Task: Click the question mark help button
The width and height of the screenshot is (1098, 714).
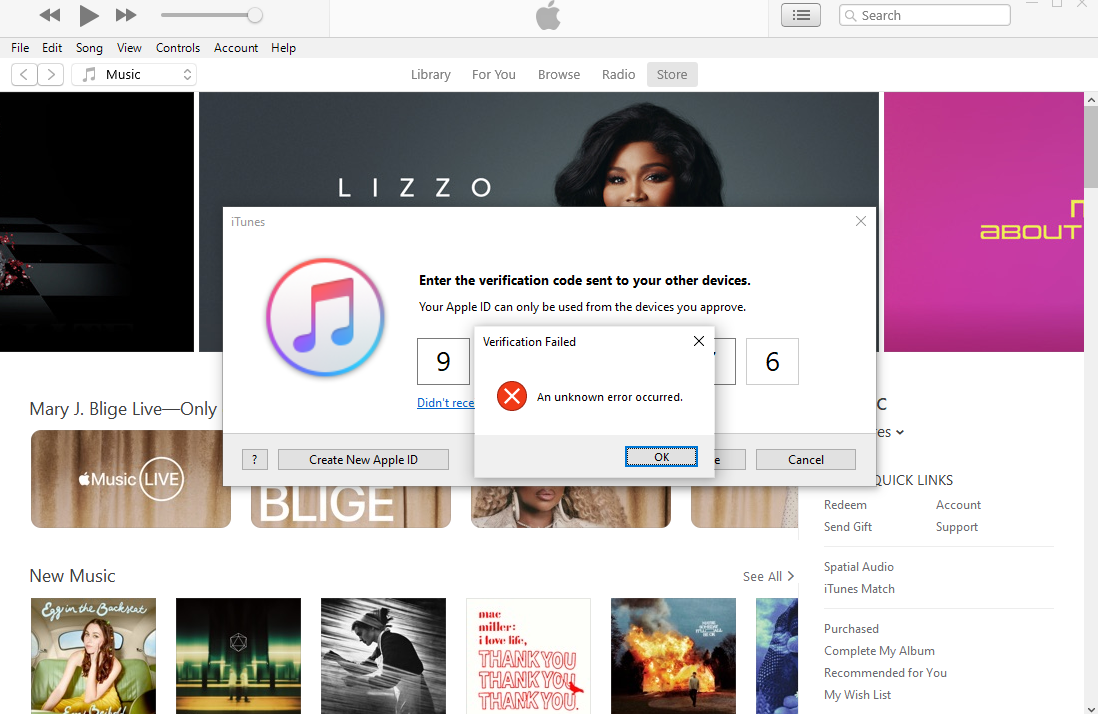Action: [x=255, y=459]
